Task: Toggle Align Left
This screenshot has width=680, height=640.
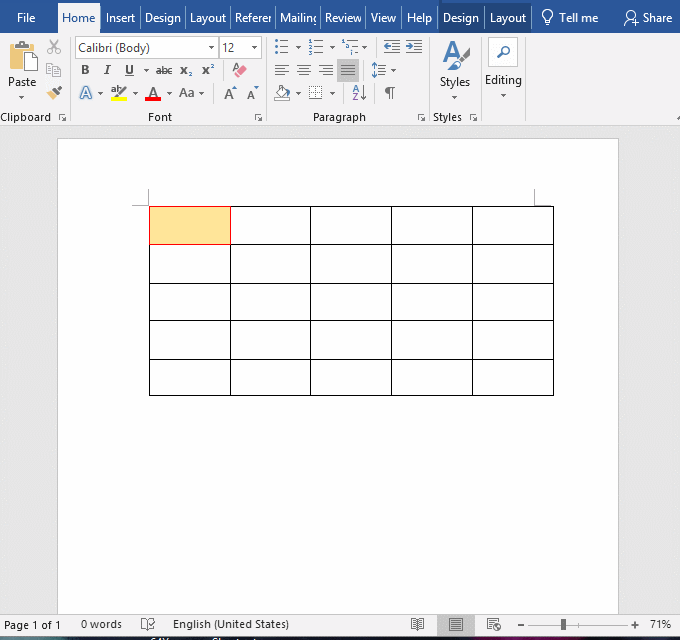Action: (282, 70)
